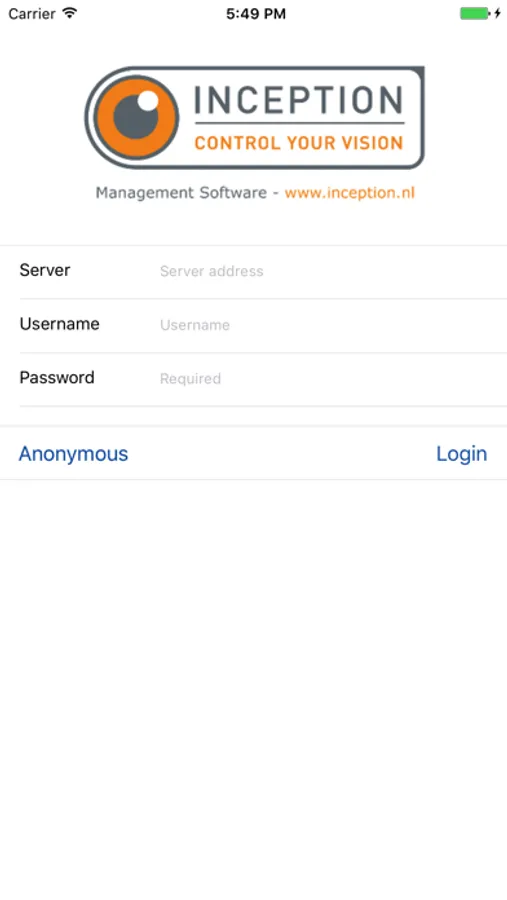Click the empty area below Login row
The height and width of the screenshot is (900, 507).
click(x=253, y=689)
